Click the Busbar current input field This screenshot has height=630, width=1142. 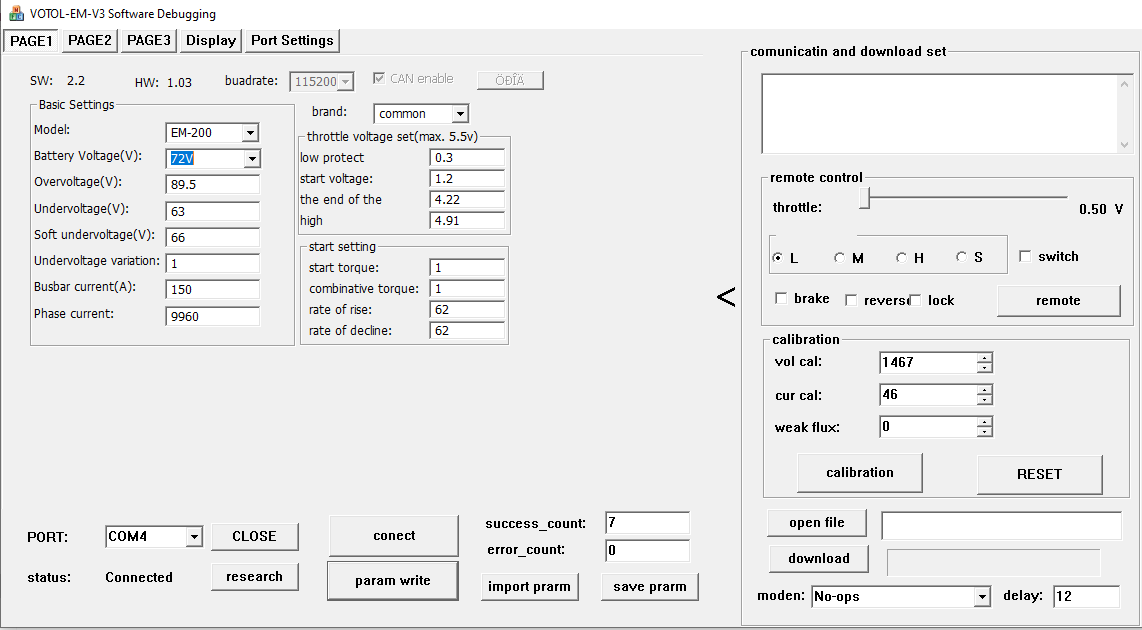pos(213,290)
